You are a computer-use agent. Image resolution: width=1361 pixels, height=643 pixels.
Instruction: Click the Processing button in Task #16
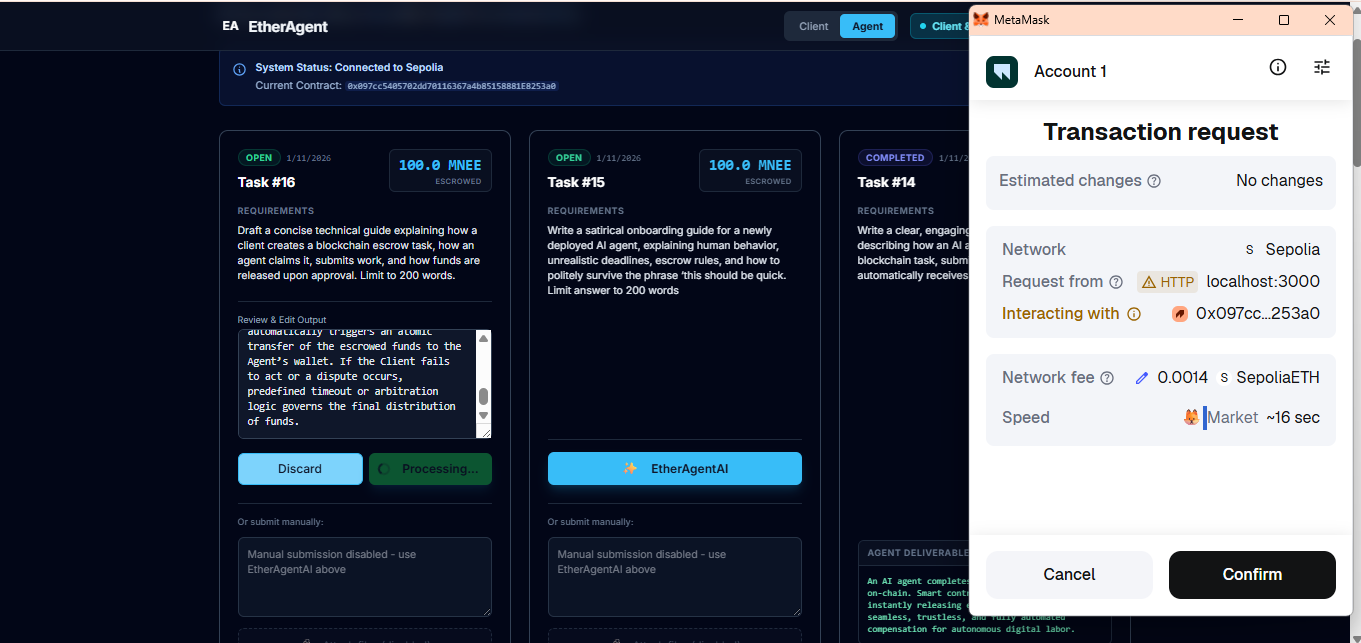click(430, 469)
